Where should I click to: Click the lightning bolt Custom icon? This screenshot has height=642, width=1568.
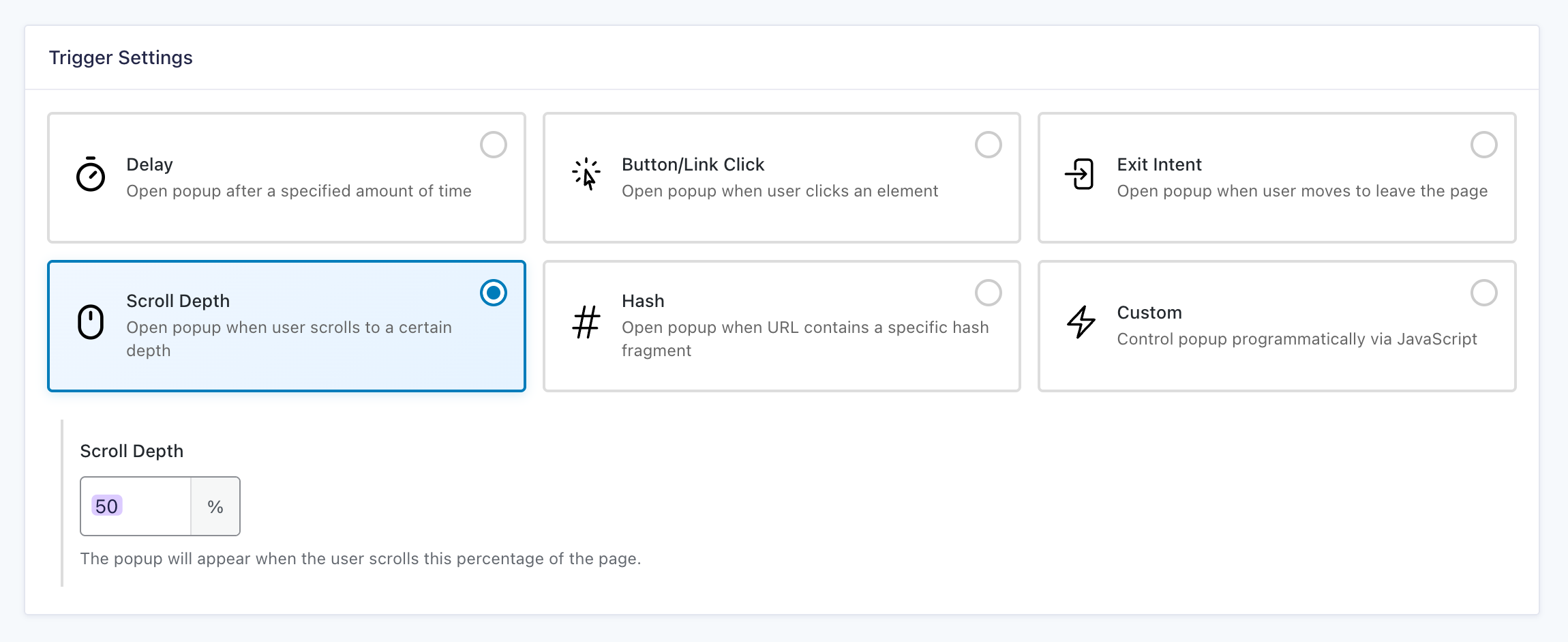[x=1081, y=322]
